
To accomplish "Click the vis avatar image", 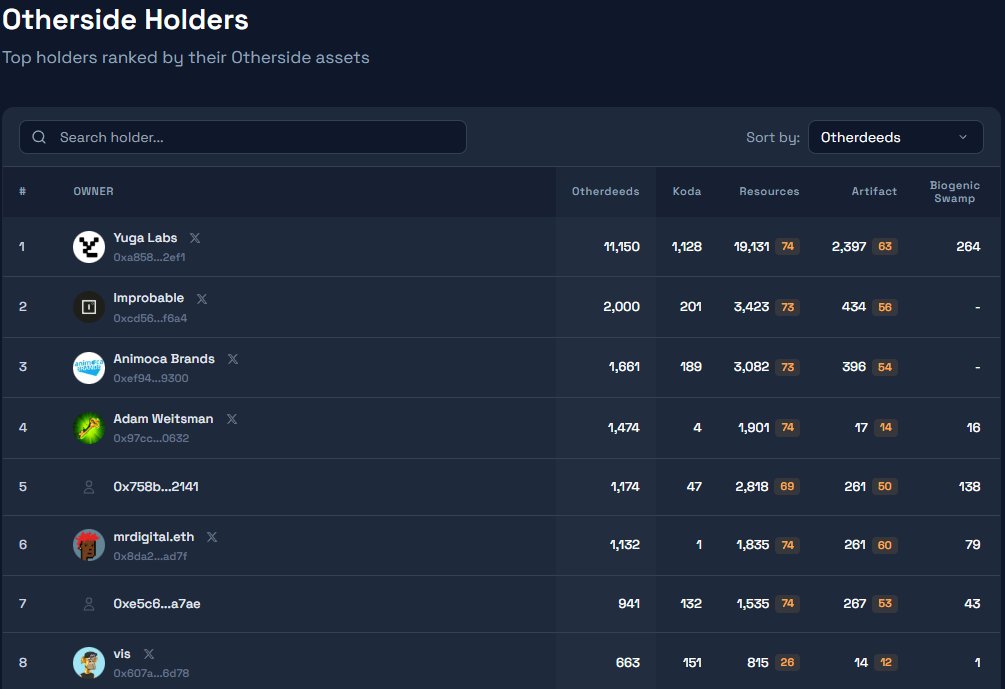I will pyautogui.click(x=89, y=662).
